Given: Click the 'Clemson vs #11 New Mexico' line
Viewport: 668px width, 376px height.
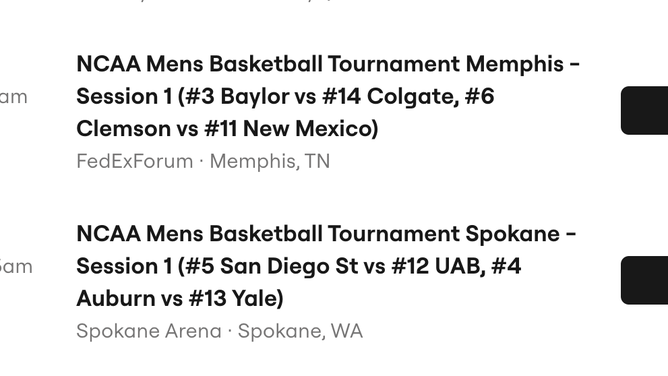Looking at the screenshot, I should [227, 129].
